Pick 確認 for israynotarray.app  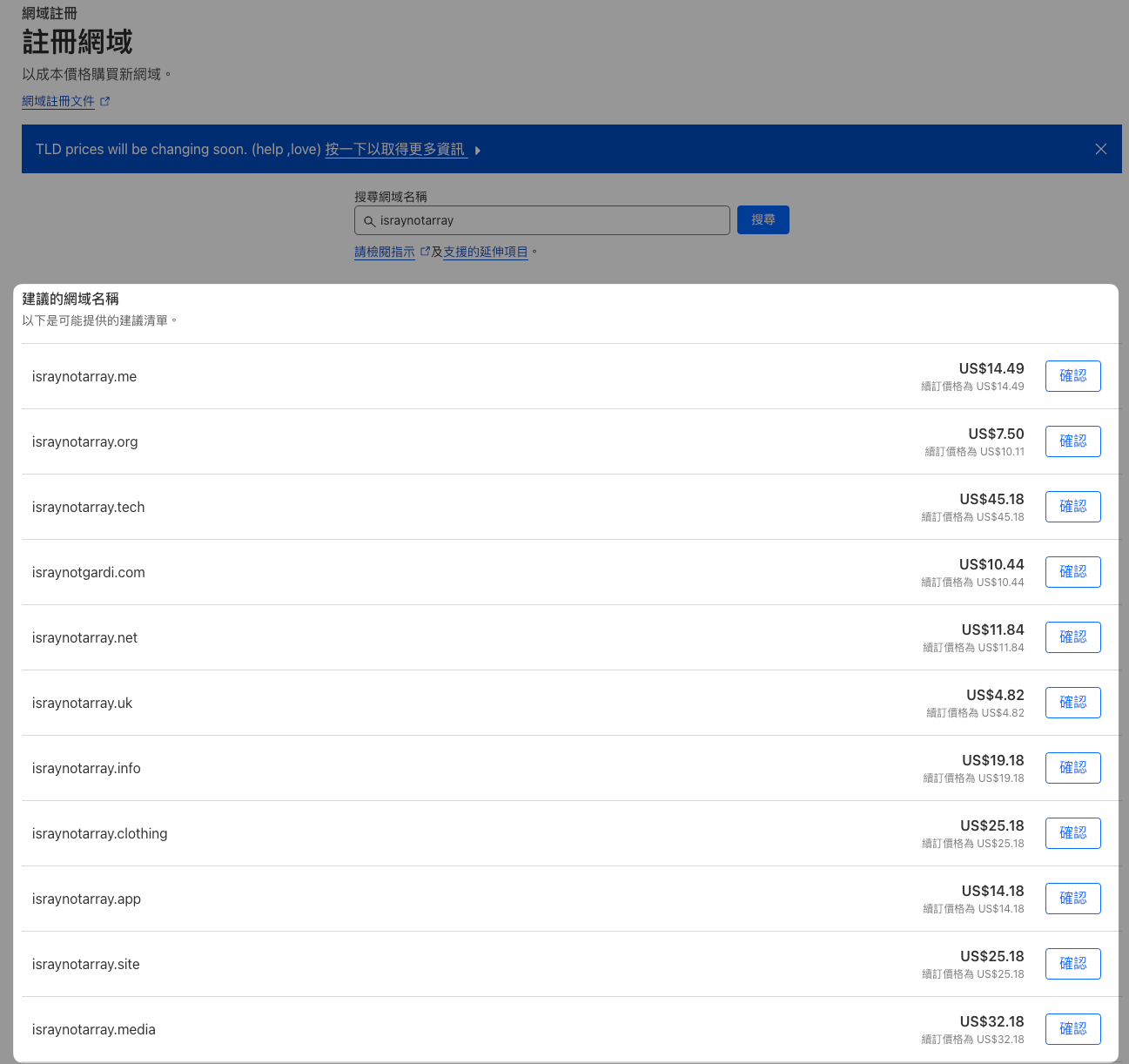point(1072,899)
